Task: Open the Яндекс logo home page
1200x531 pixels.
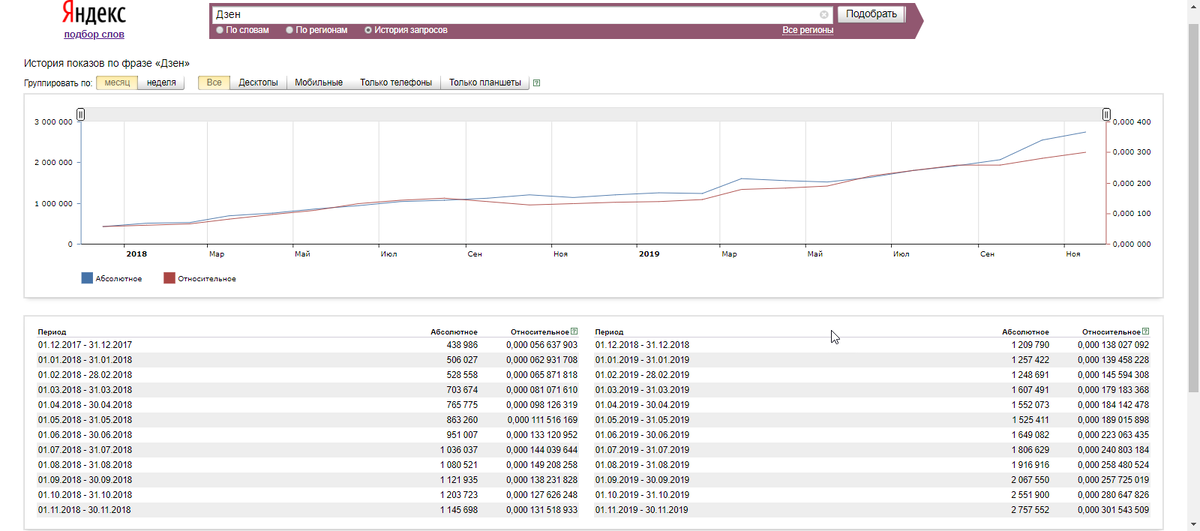Action: [93, 14]
